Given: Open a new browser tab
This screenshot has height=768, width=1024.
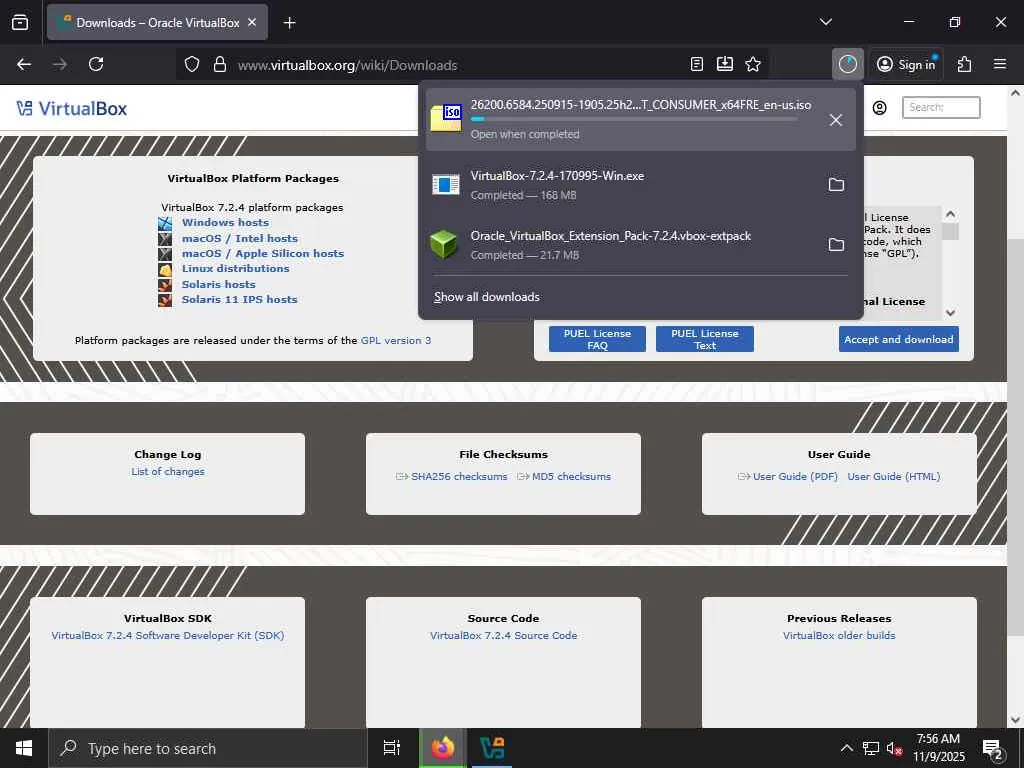Looking at the screenshot, I should [x=289, y=23].
